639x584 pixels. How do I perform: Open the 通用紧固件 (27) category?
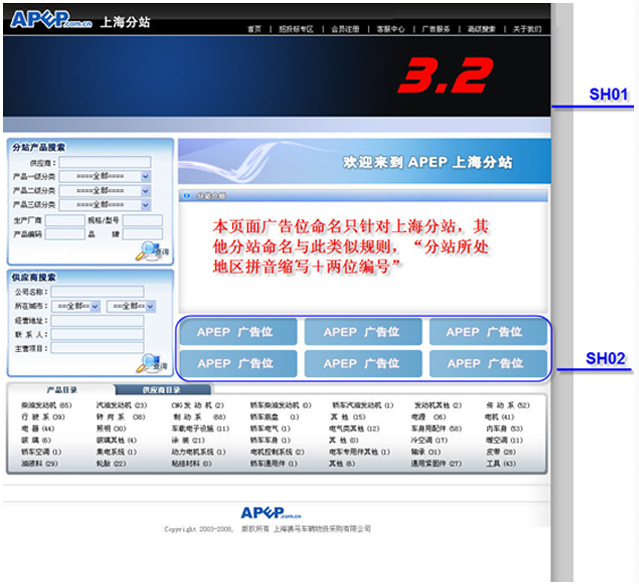tap(436, 463)
